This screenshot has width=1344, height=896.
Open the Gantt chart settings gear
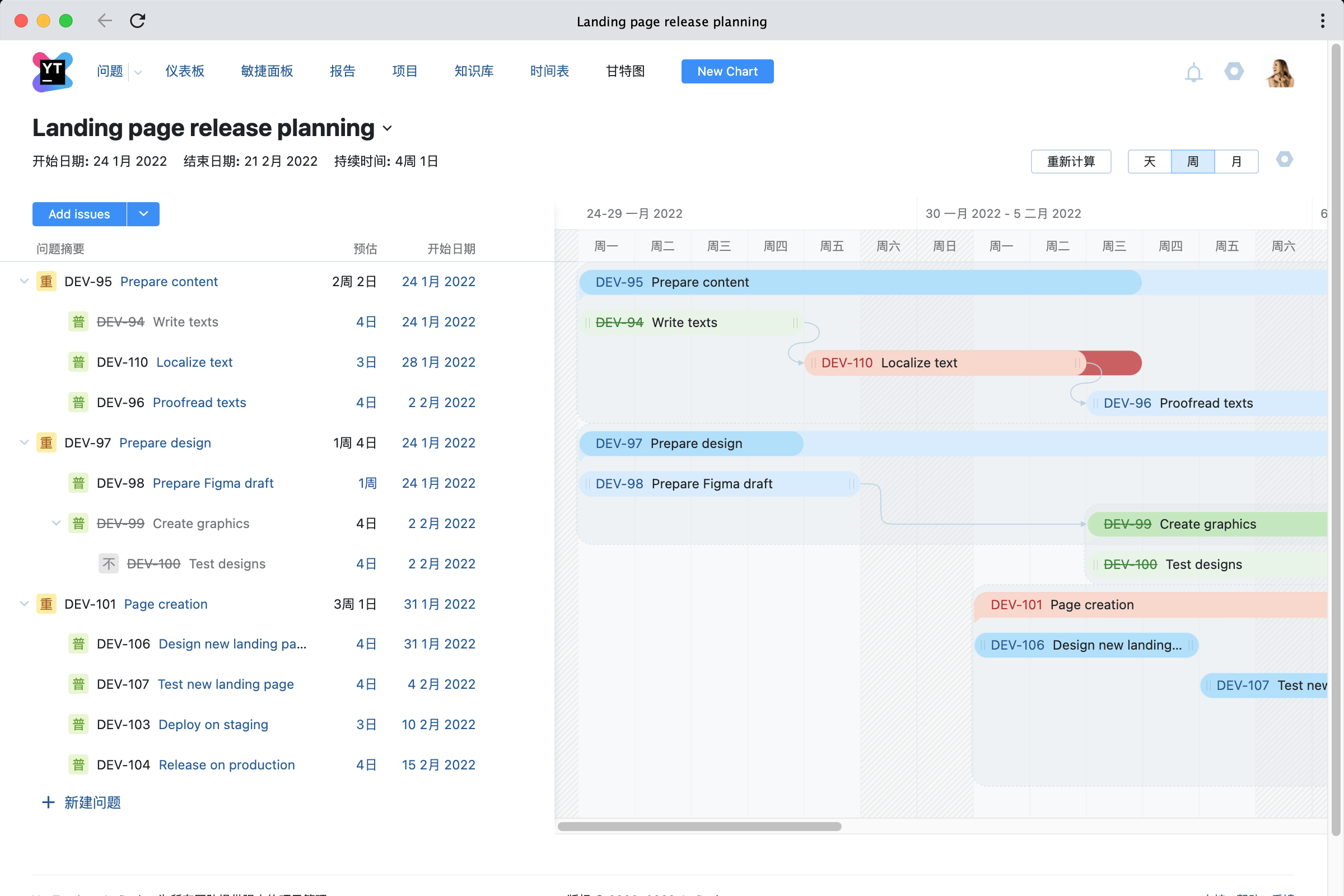coord(1284,160)
